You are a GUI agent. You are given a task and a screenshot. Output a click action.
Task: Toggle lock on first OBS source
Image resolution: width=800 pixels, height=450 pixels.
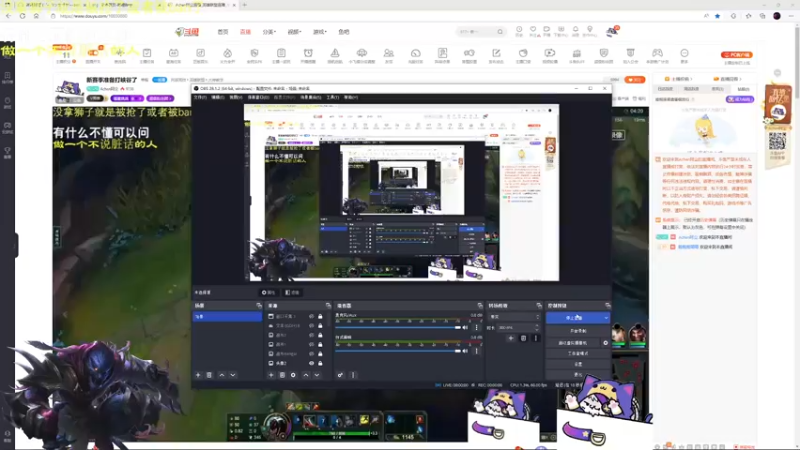(320, 316)
